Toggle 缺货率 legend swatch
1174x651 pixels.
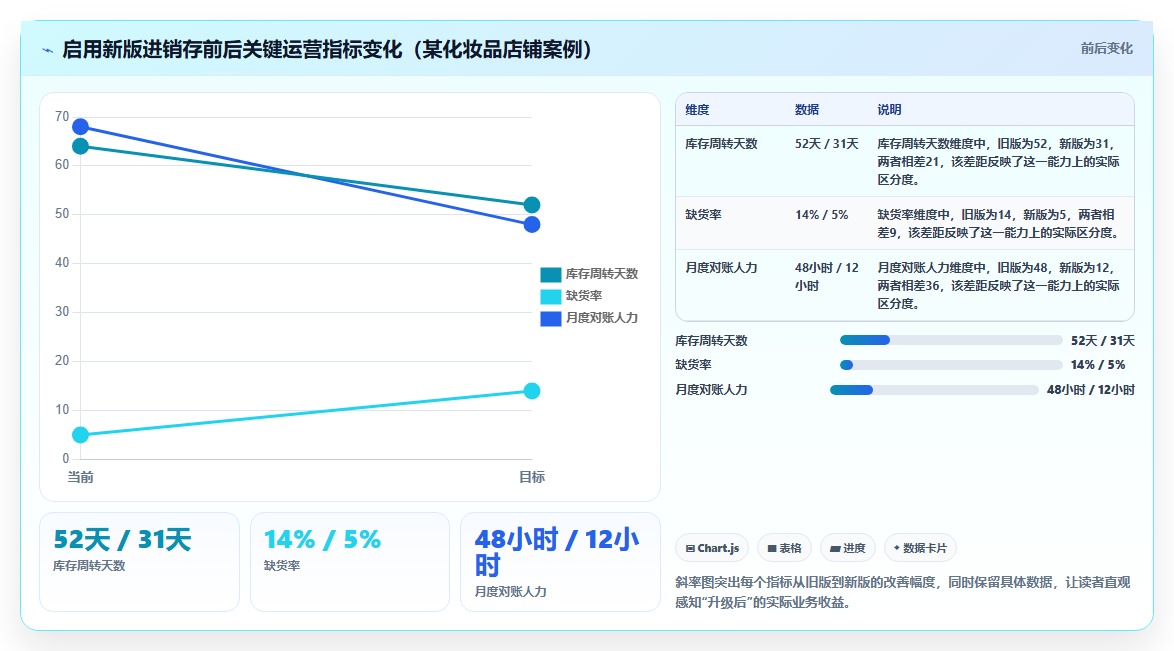pyautogui.click(x=550, y=296)
